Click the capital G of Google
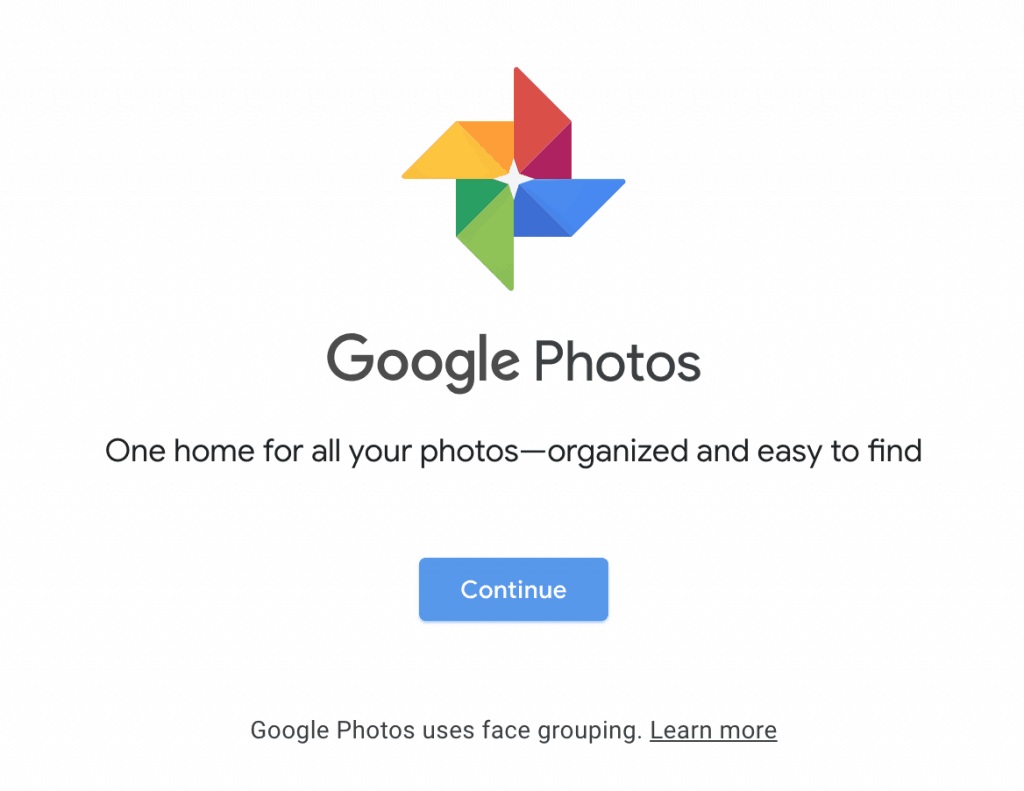Screen dimensions: 1024x791 pos(350,357)
